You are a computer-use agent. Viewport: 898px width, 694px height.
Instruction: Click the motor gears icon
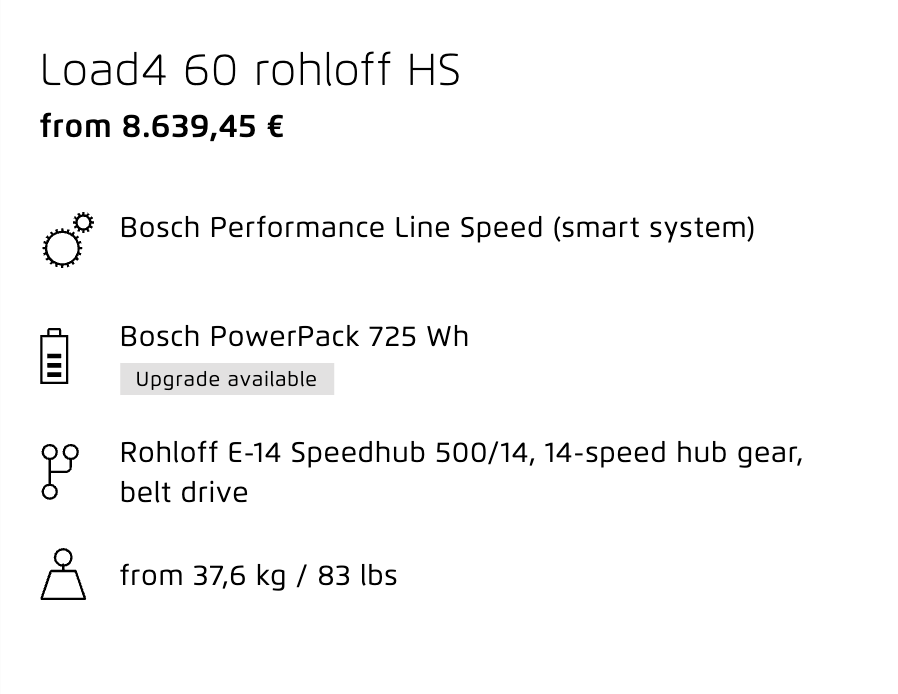(68, 240)
